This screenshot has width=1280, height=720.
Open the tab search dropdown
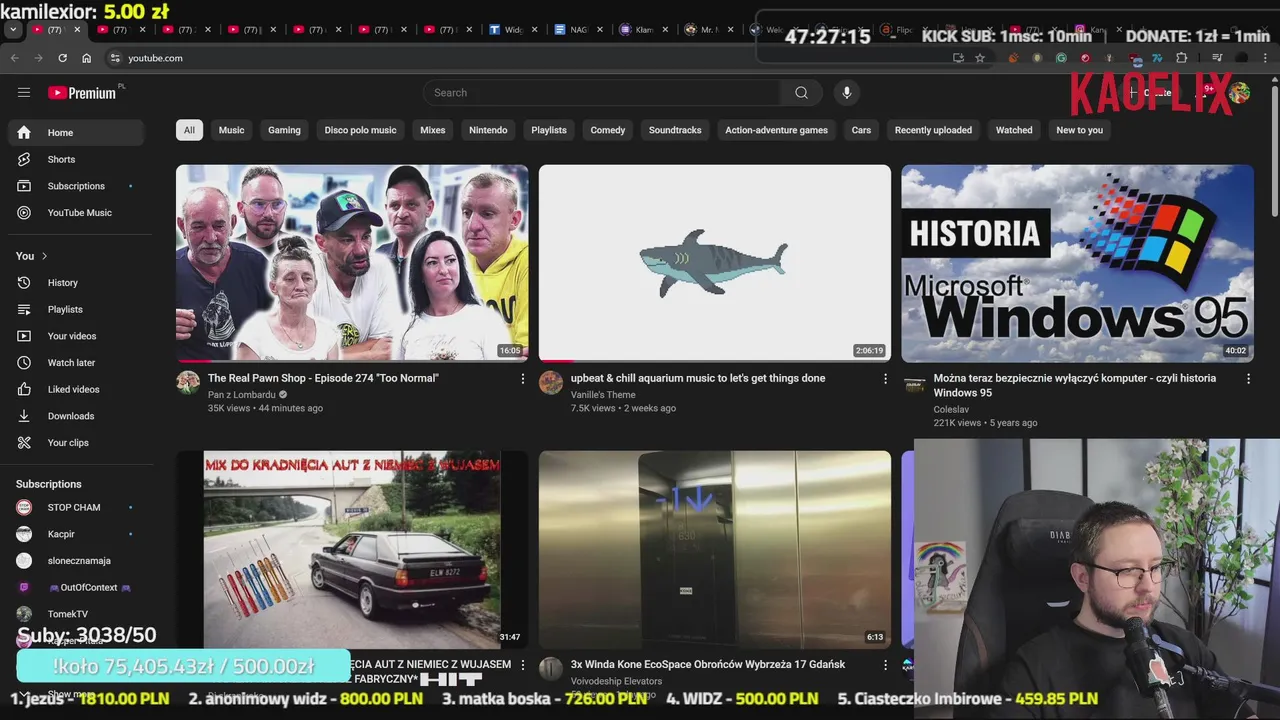12,30
